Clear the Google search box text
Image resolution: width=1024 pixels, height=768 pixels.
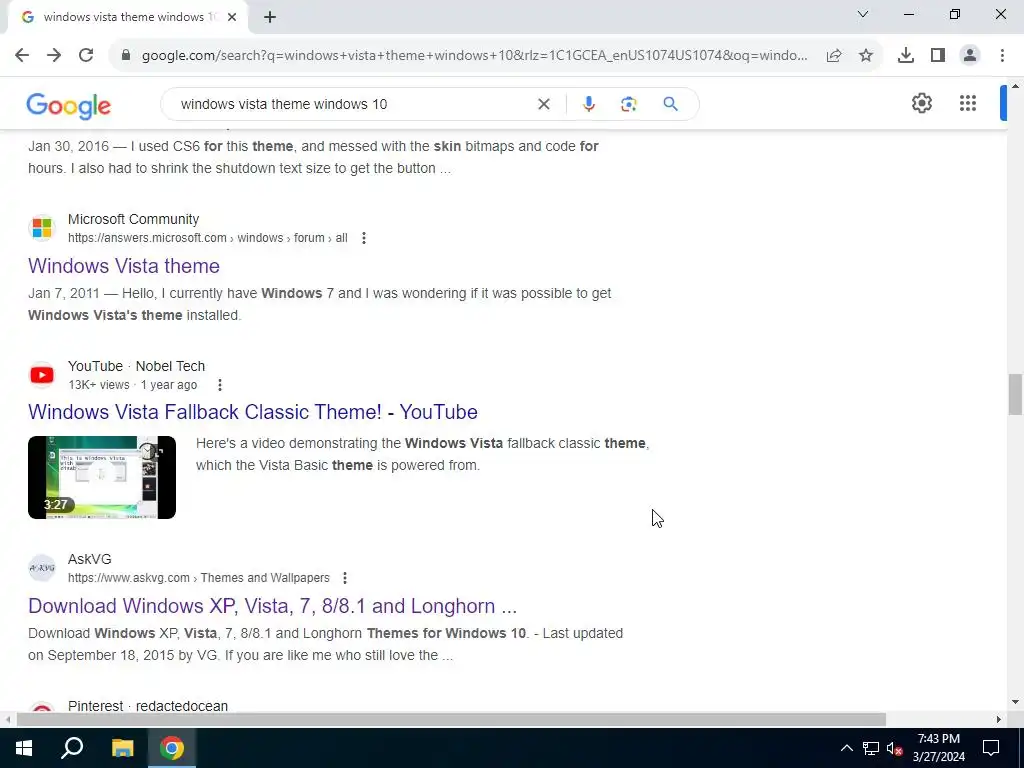[543, 104]
